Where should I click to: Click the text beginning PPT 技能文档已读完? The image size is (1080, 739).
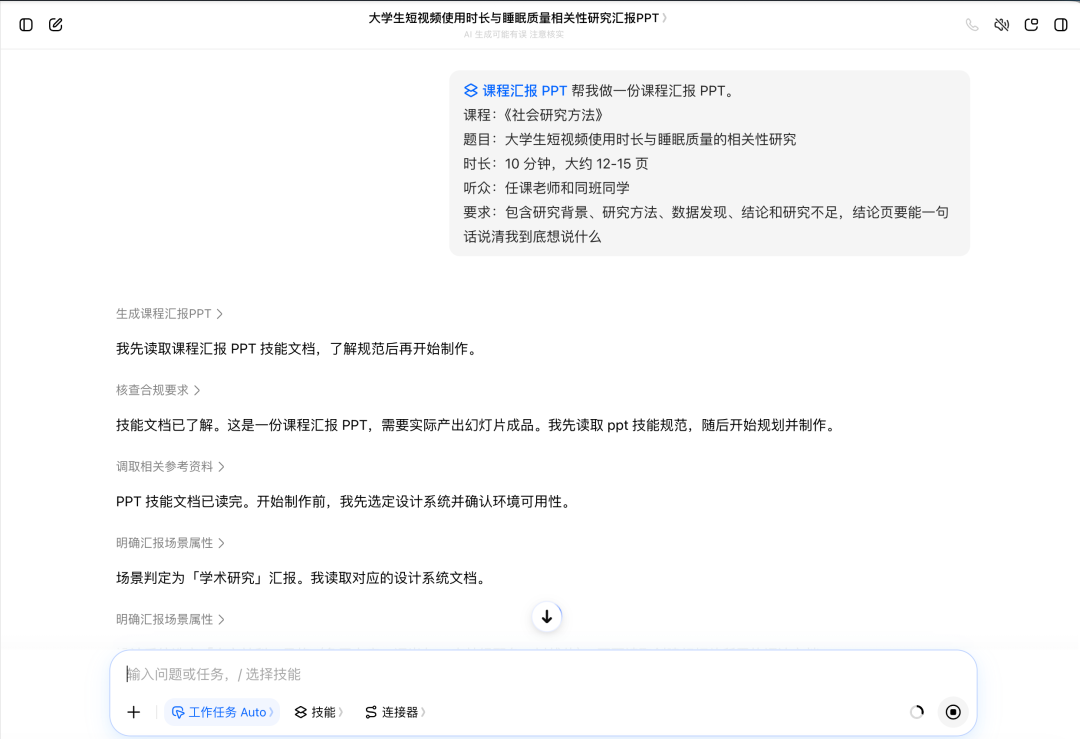click(345, 502)
